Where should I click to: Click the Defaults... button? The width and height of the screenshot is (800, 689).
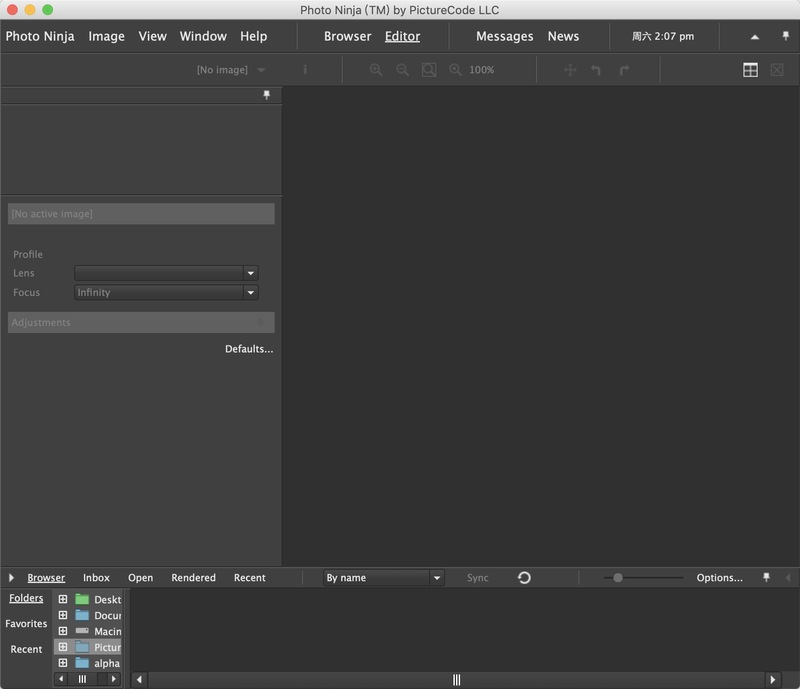[249, 349]
